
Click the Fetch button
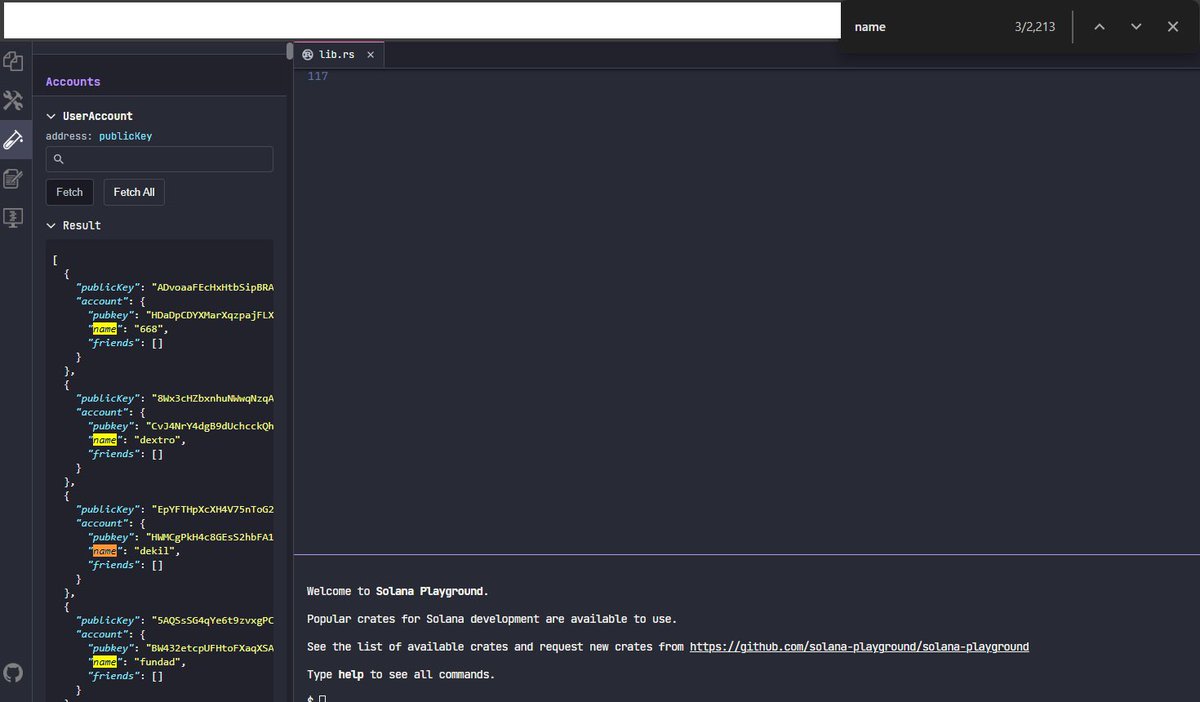pyautogui.click(x=70, y=192)
